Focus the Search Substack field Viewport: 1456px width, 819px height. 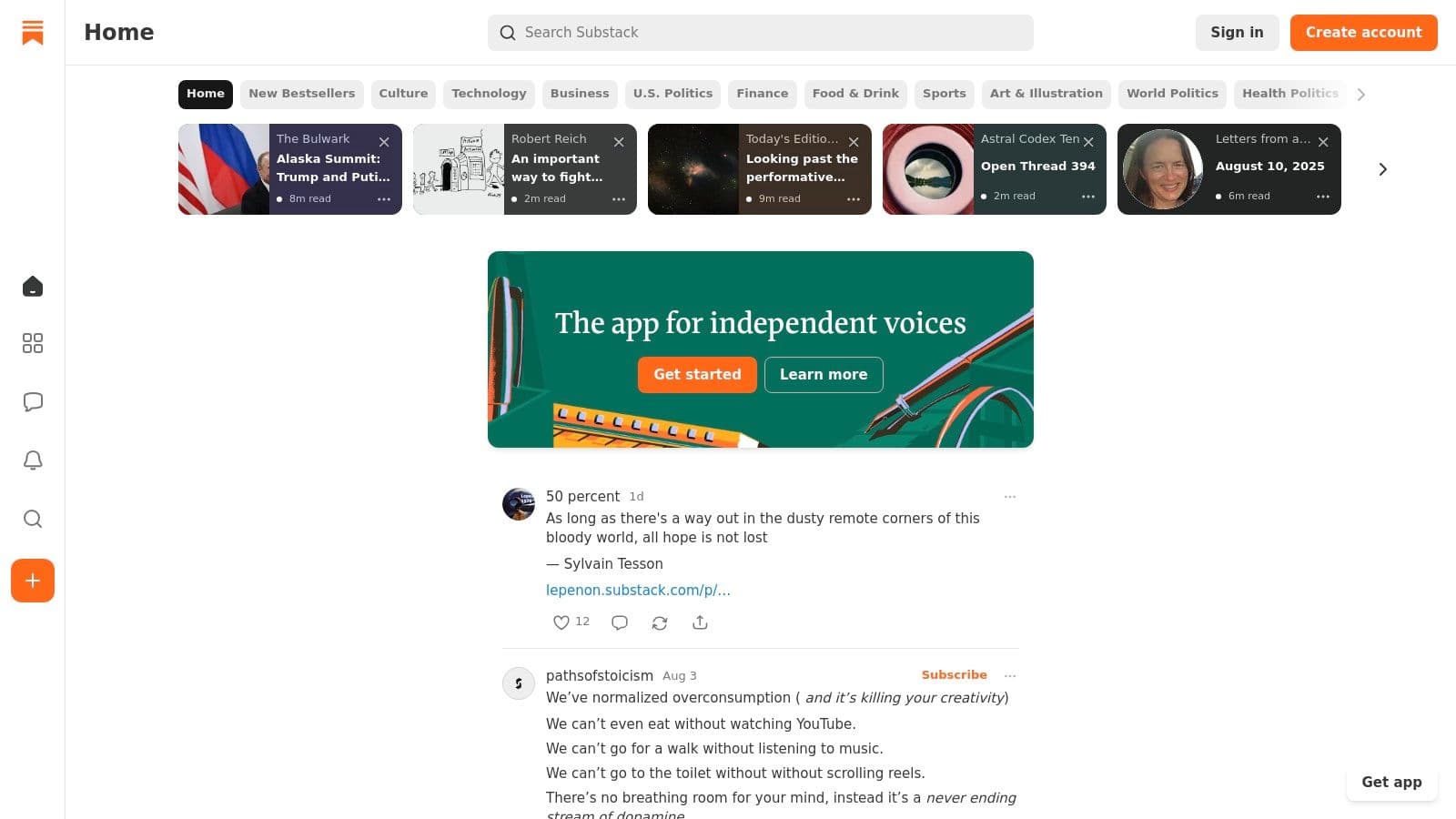[x=761, y=33]
